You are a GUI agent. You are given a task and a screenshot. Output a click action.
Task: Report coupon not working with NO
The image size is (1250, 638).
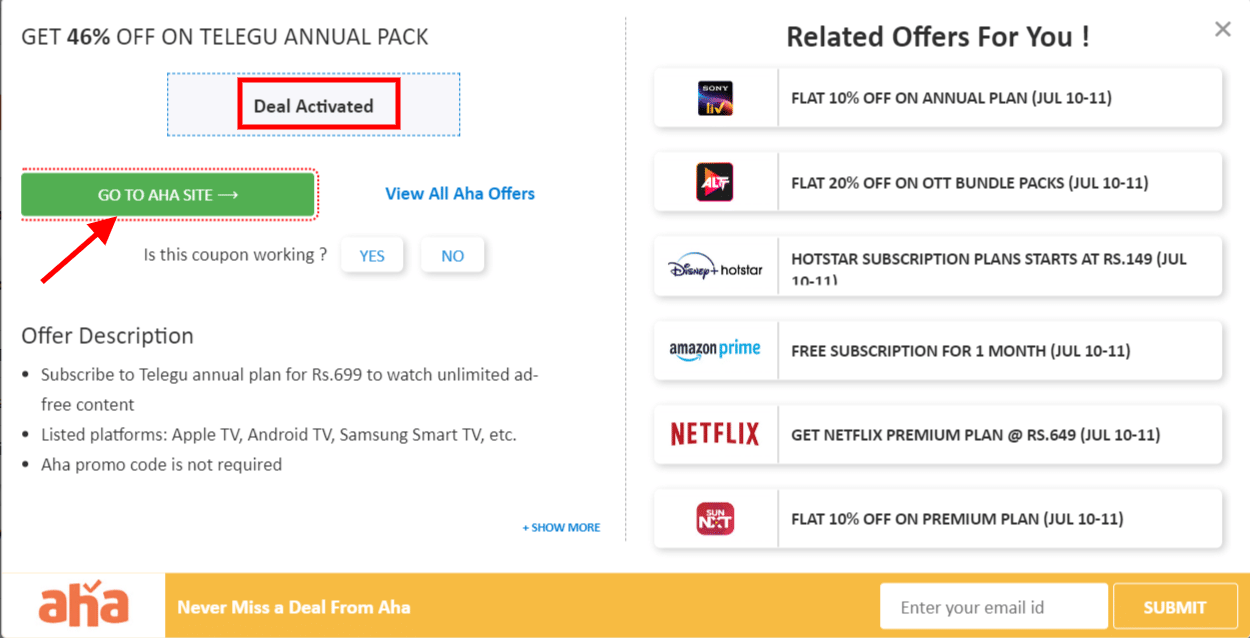pyautogui.click(x=452, y=255)
